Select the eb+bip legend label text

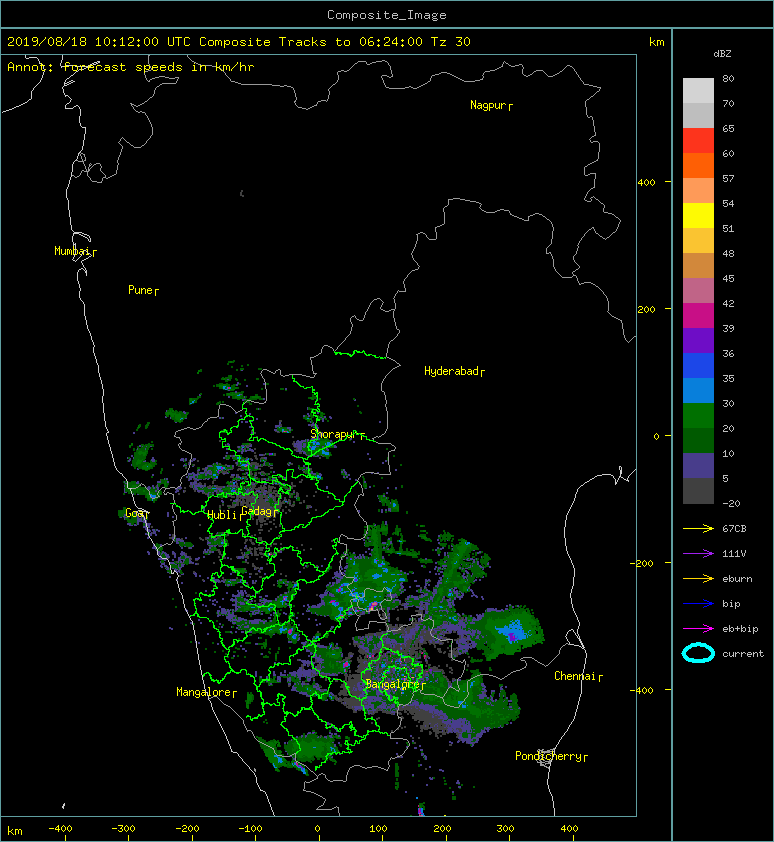pos(740,629)
